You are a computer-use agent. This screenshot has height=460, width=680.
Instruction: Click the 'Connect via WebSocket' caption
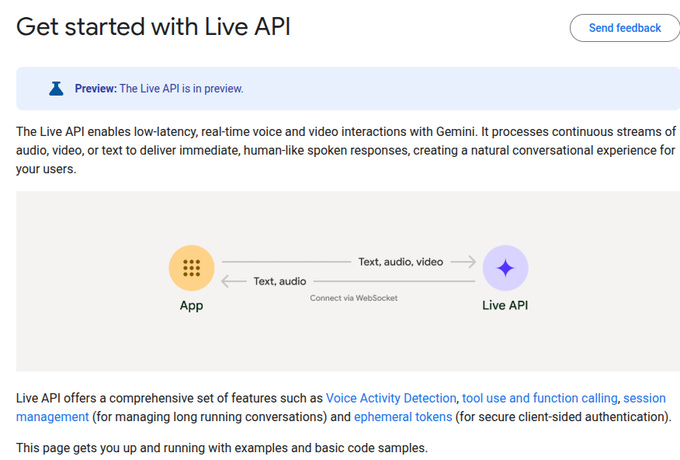353,298
